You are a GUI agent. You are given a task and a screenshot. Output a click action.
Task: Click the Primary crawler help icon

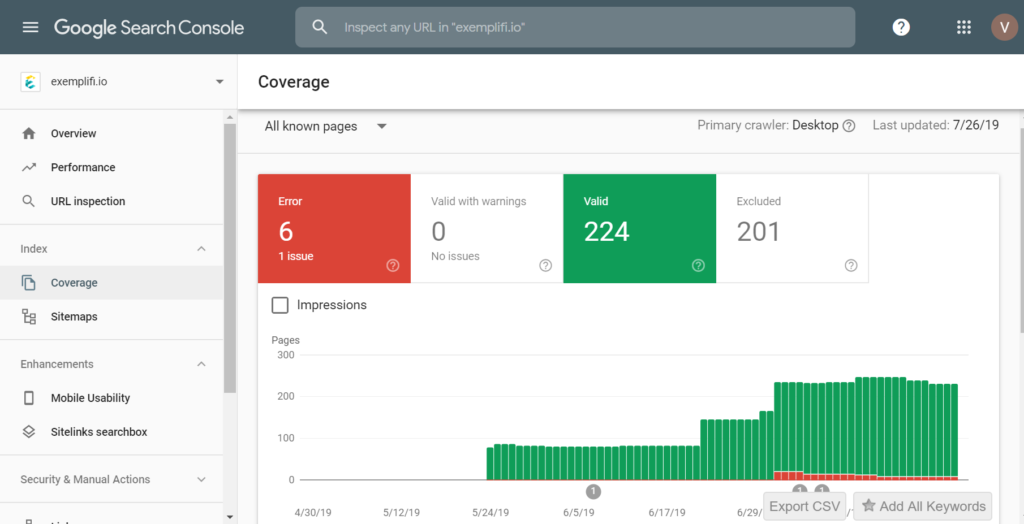[x=848, y=126]
